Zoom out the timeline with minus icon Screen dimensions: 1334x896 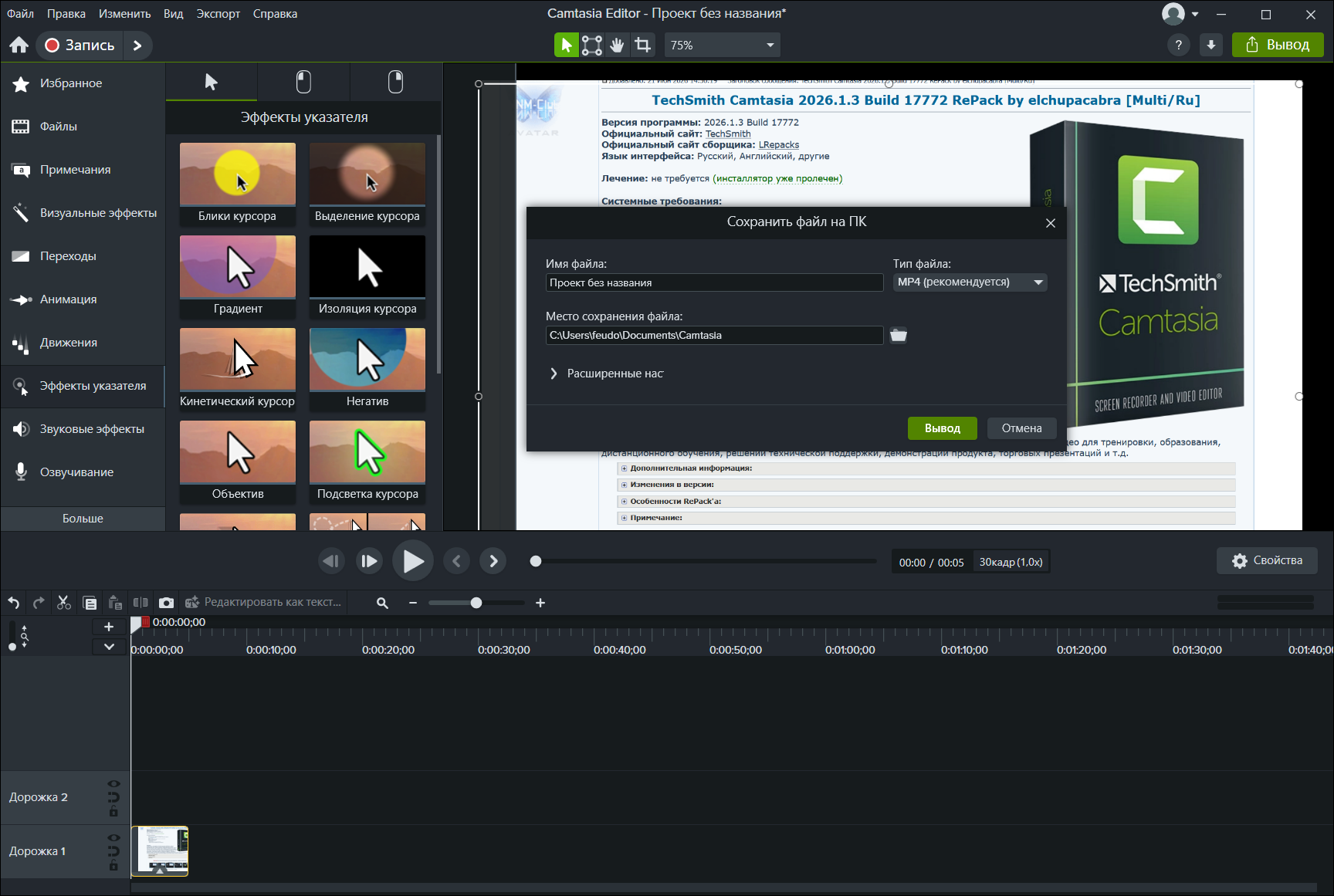(413, 603)
